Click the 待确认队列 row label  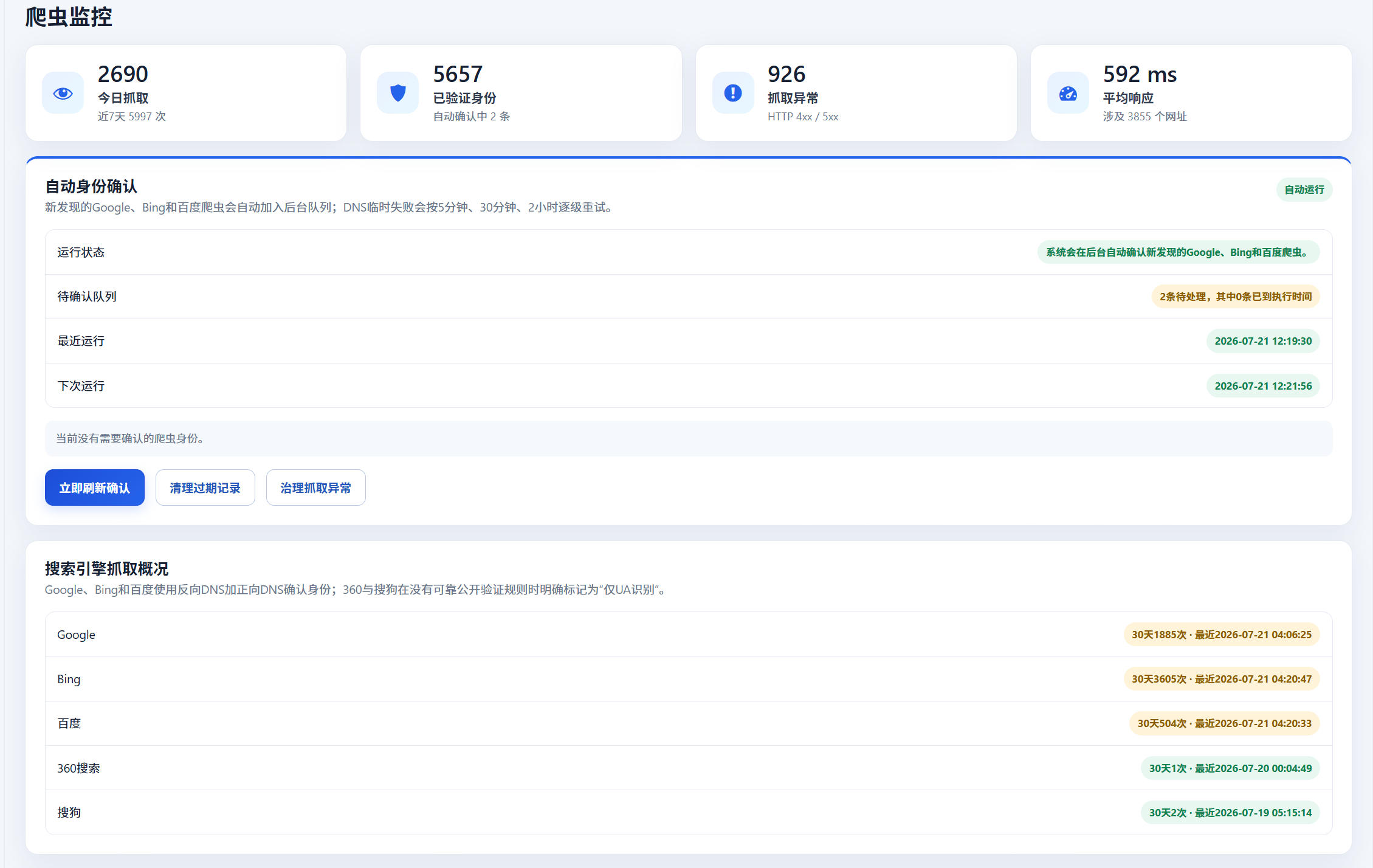point(87,297)
